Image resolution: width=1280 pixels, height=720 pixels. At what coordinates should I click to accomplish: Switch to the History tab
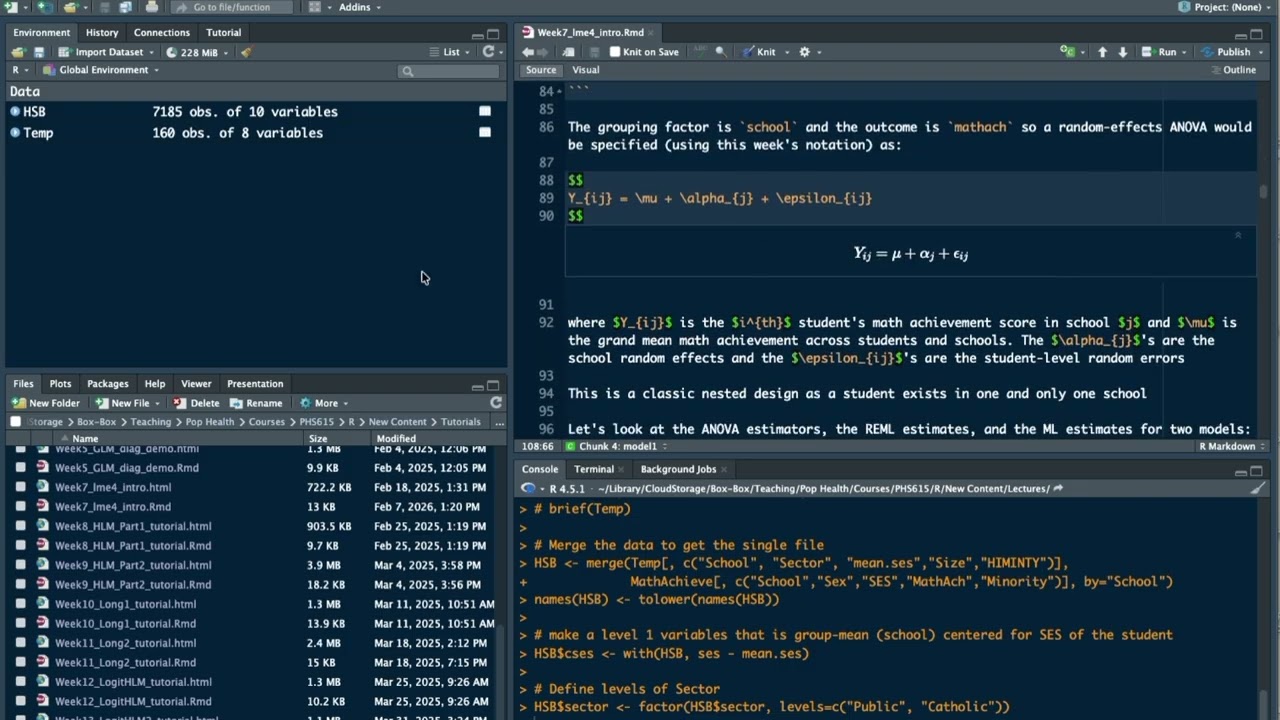pos(102,32)
